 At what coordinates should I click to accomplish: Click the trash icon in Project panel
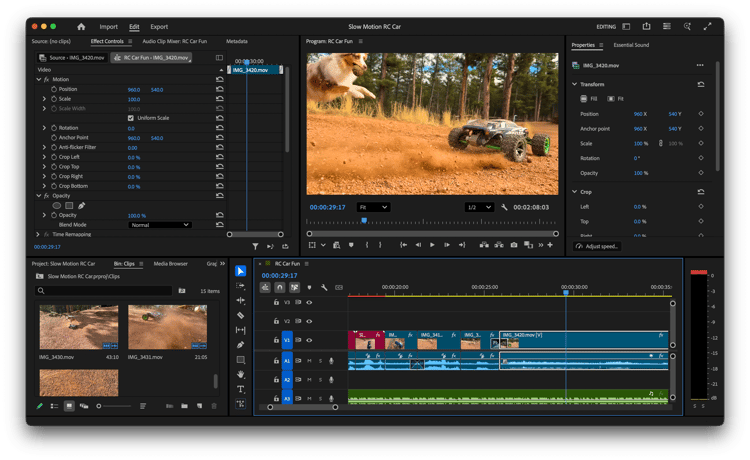tap(214, 406)
